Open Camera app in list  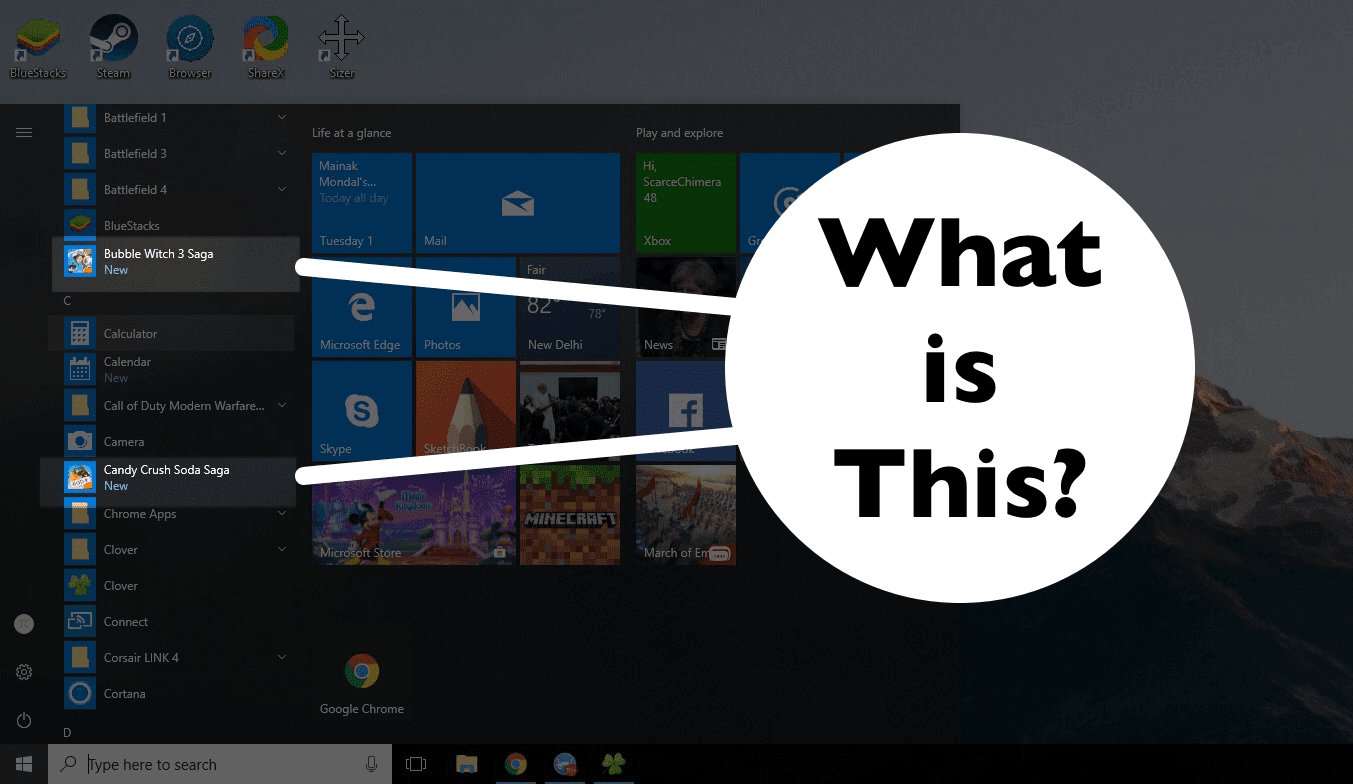172,442
